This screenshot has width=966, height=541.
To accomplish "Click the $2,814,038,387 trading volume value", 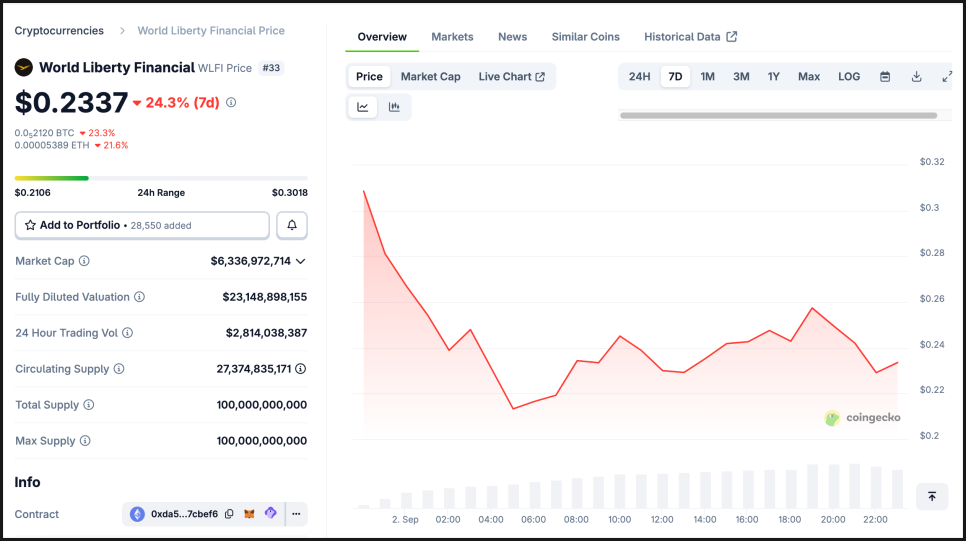I will pyautogui.click(x=266, y=333).
